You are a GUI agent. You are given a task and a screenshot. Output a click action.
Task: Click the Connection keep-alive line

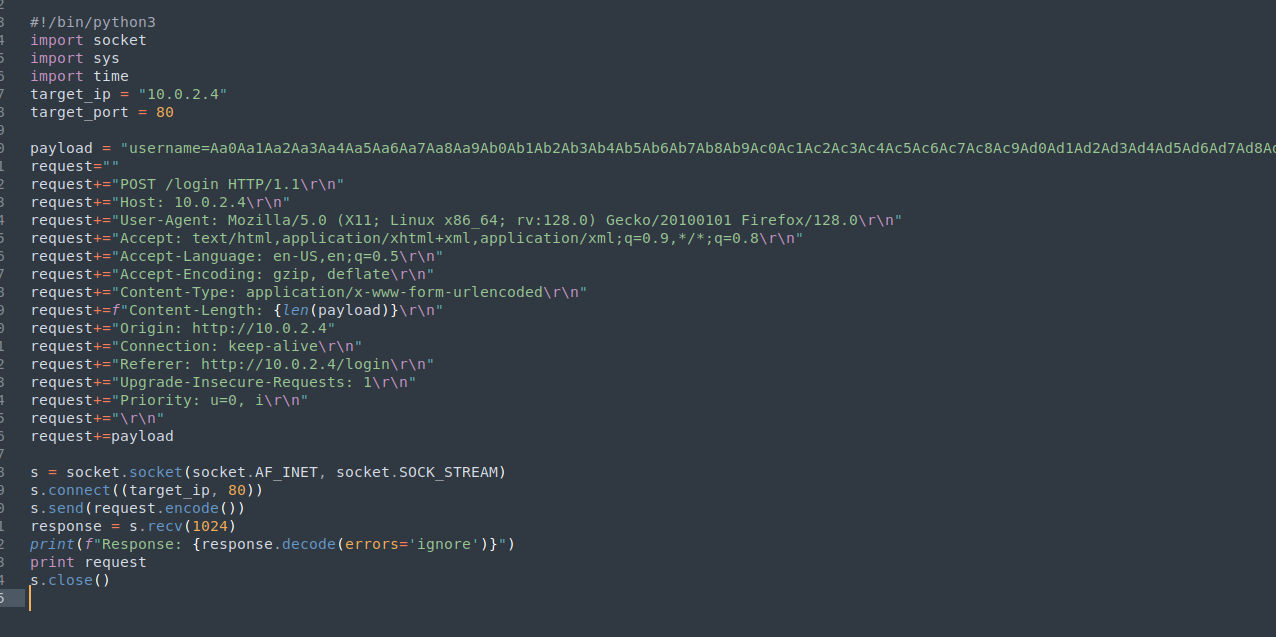tap(196, 346)
